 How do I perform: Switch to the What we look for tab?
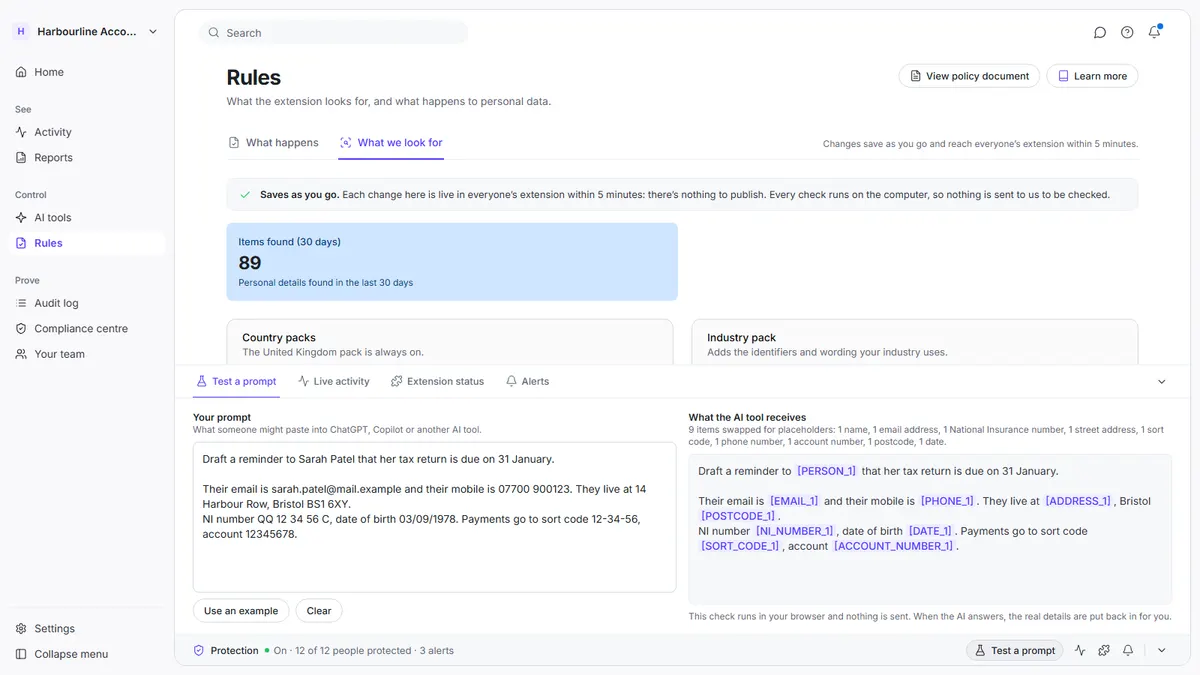pyautogui.click(x=391, y=143)
